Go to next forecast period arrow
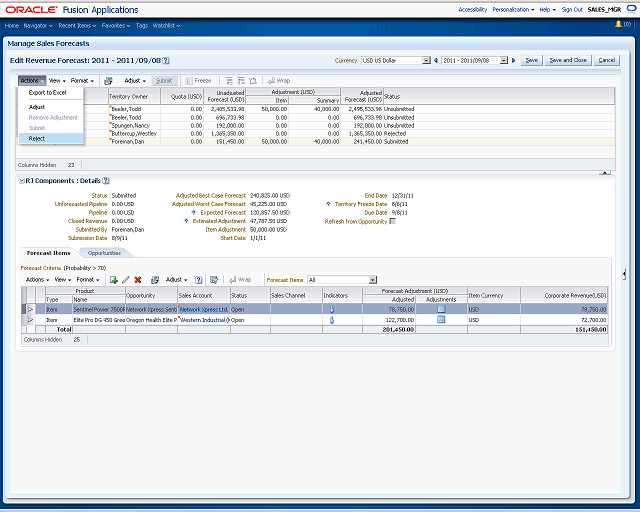The height and width of the screenshot is (512, 640). coord(513,60)
